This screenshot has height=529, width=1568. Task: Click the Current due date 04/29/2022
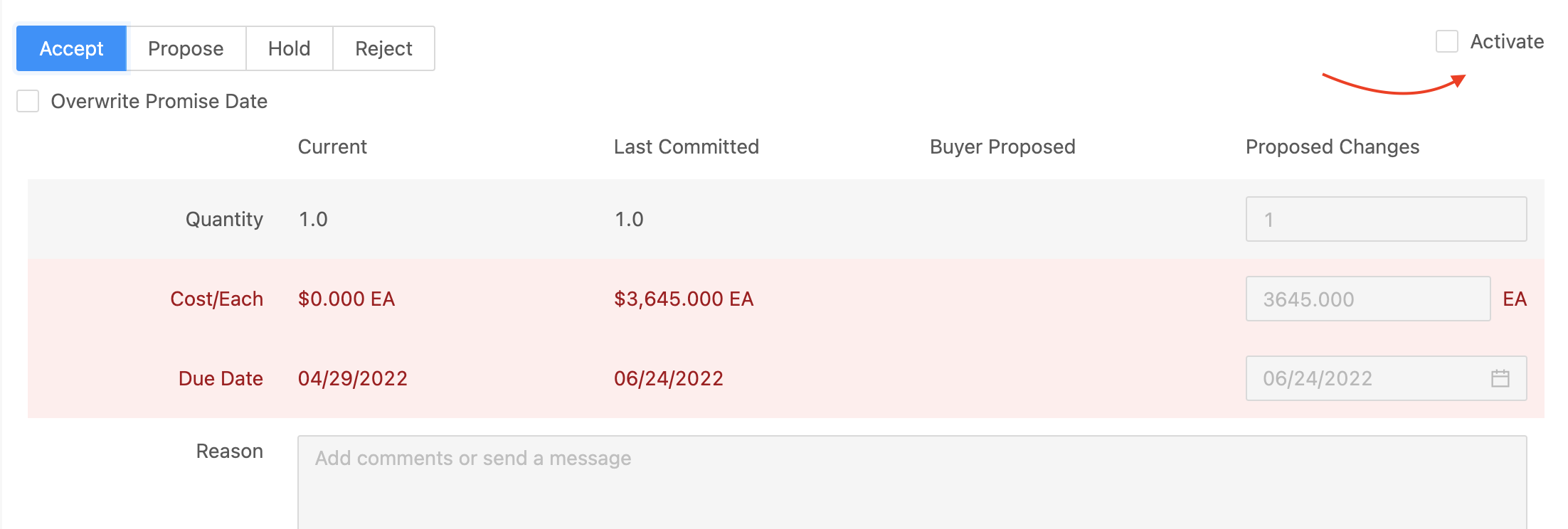click(353, 378)
